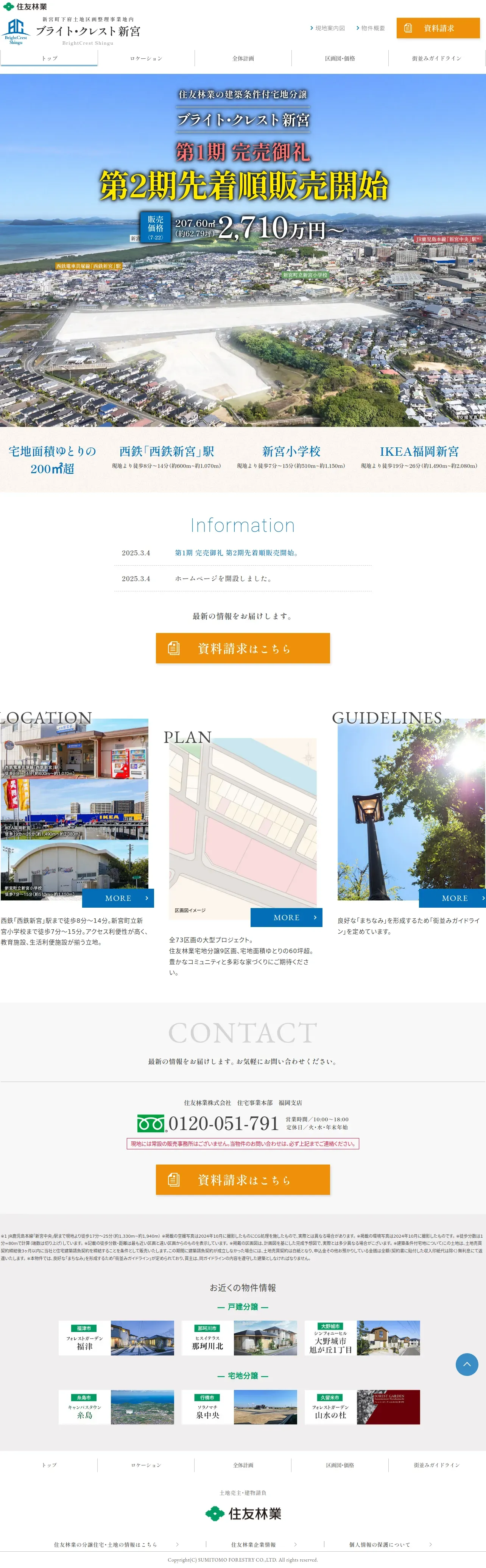Click 西鉄「西鉄新宮」駅 feature text
Image resolution: width=486 pixels, height=1568 pixels.
click(x=167, y=451)
